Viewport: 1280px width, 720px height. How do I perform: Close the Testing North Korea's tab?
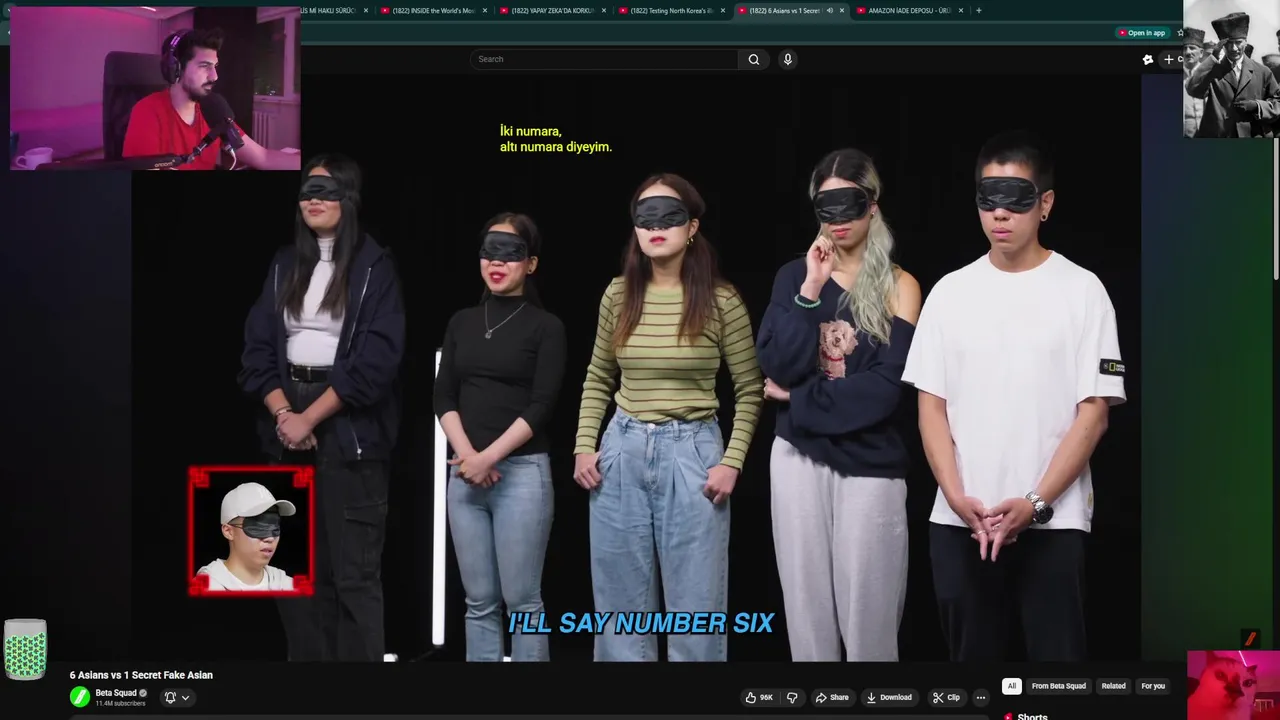point(723,10)
